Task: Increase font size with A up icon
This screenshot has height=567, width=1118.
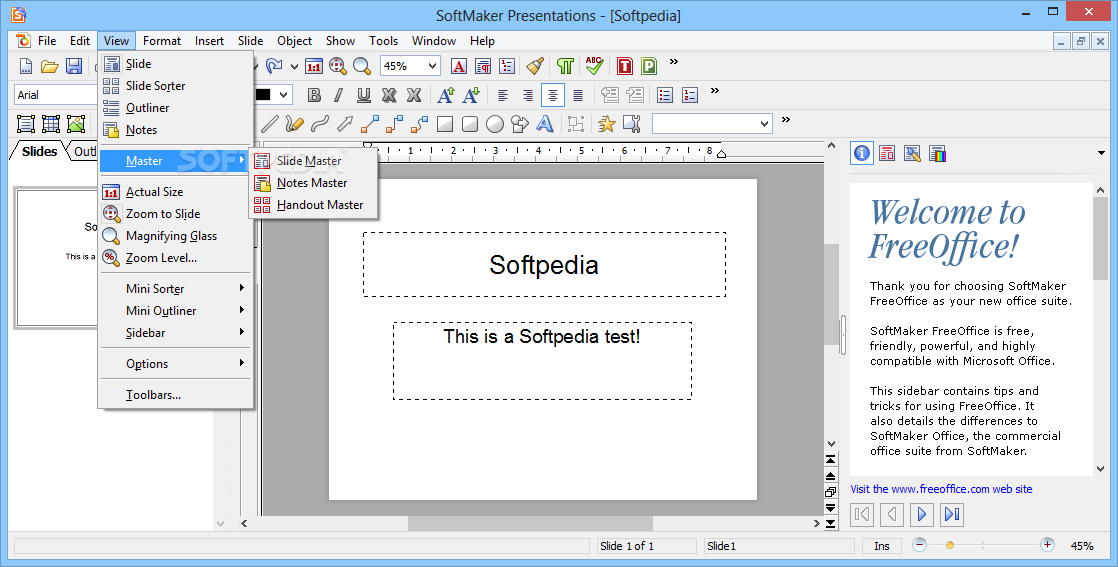Action: pyautogui.click(x=446, y=95)
